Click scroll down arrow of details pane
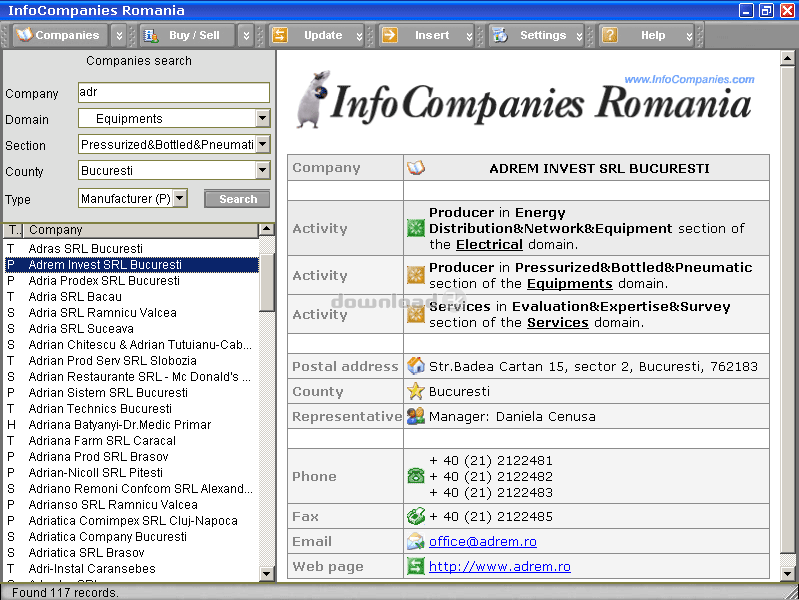 787,573
